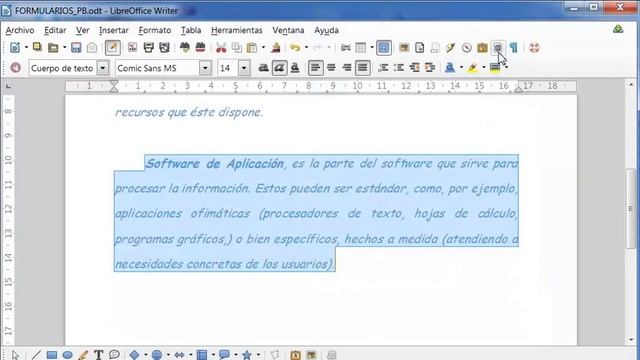Image resolution: width=640 pixels, height=360 pixels.
Task: Align text right
Action: point(347,68)
